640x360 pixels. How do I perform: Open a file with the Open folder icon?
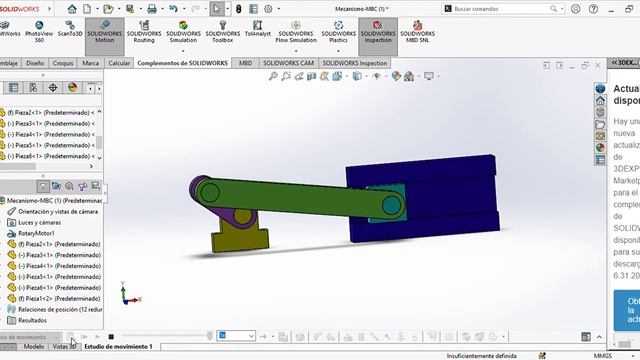108,9
